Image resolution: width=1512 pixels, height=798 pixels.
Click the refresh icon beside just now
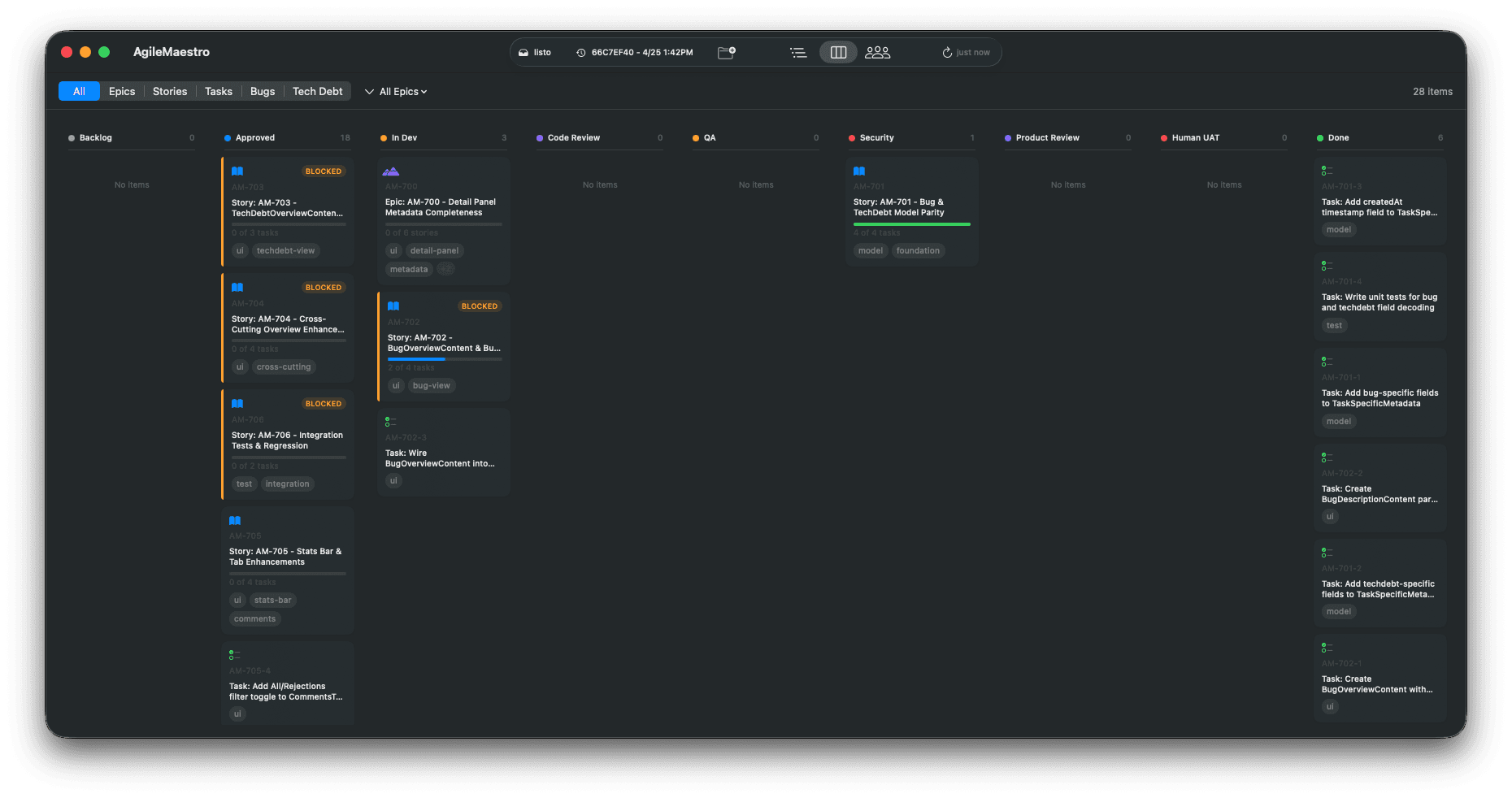947,53
